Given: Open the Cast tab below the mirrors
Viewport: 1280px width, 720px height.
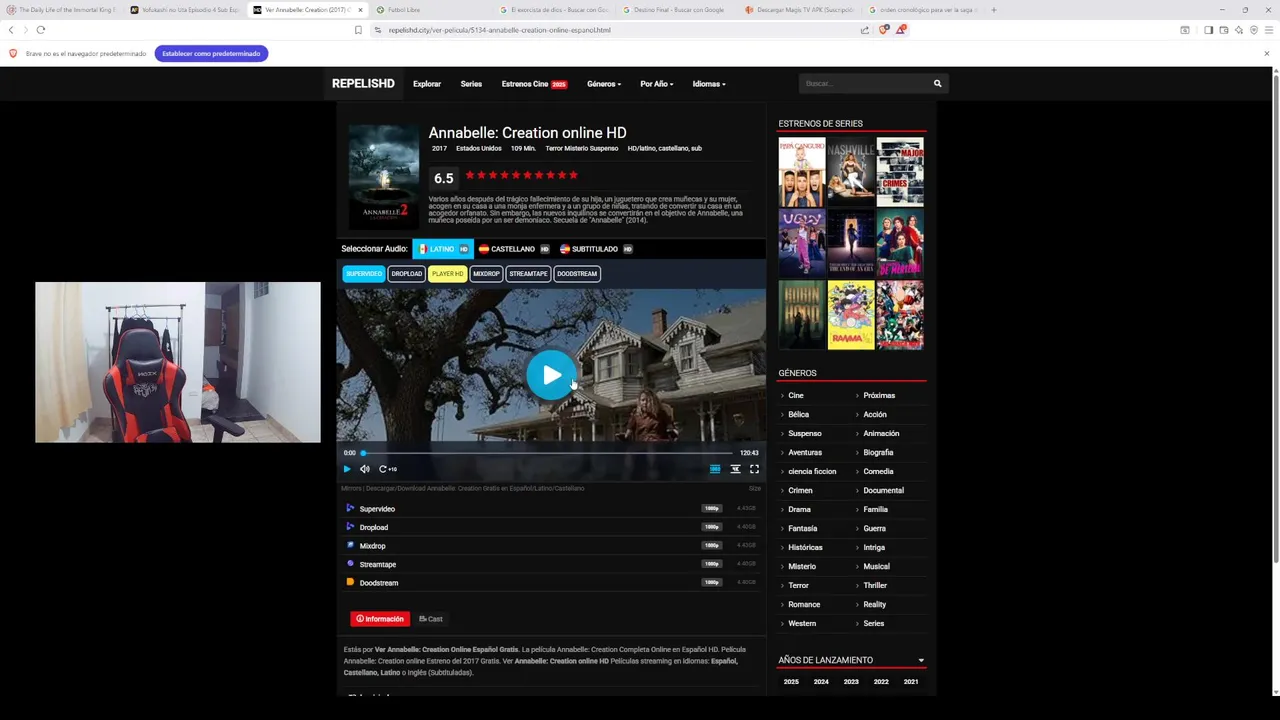Looking at the screenshot, I should coord(431,619).
